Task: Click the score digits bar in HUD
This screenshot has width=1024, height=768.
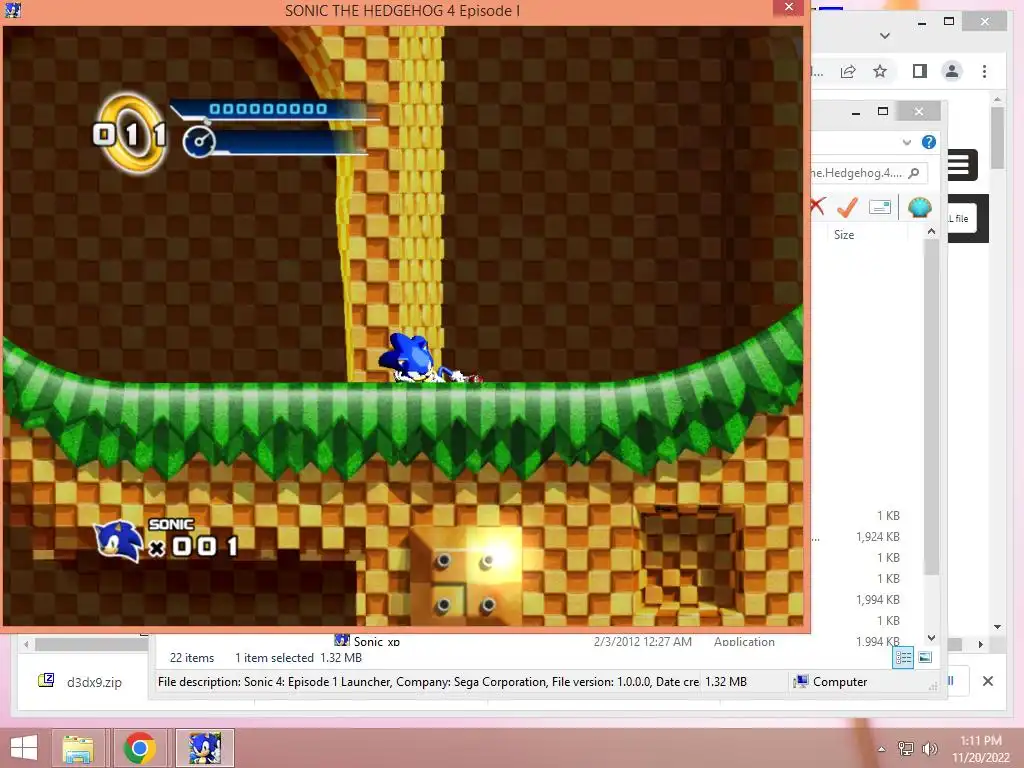Action: pos(268,109)
